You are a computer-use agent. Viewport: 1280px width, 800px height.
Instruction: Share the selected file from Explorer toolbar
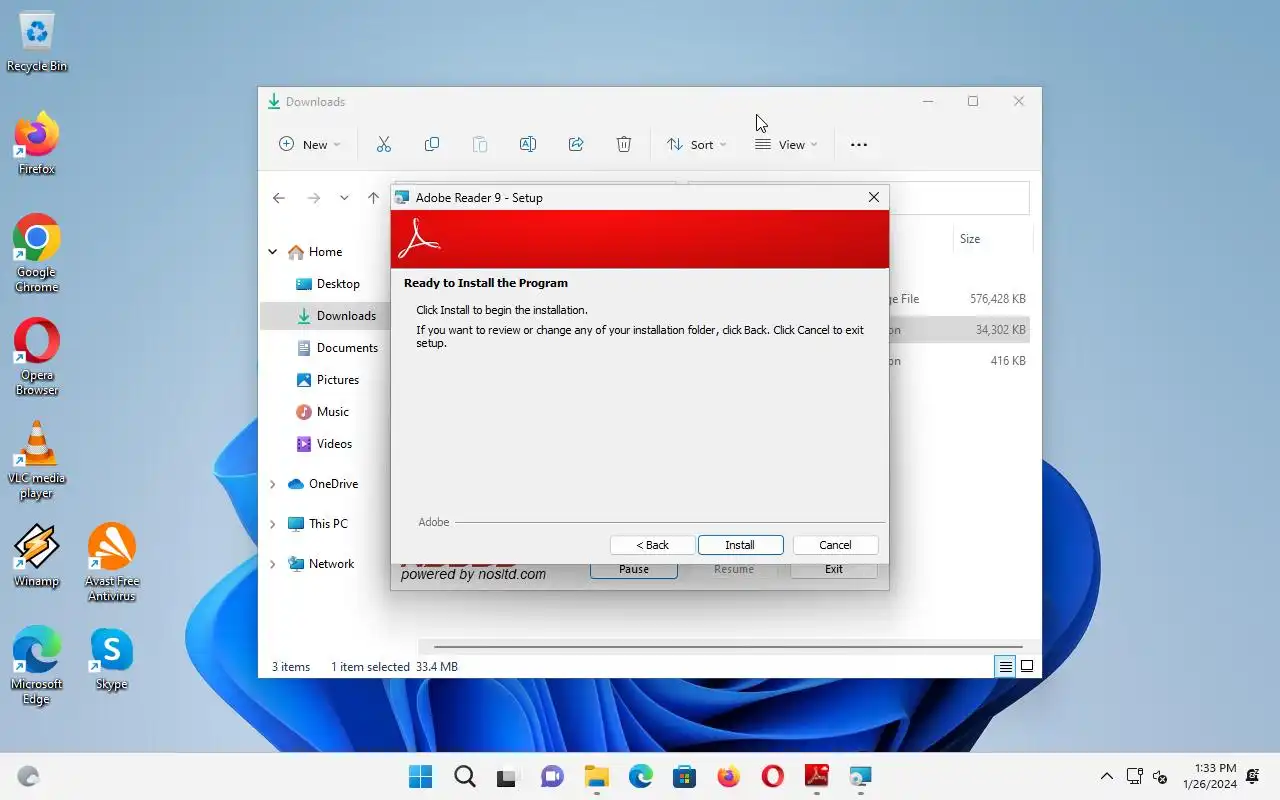tap(576, 144)
